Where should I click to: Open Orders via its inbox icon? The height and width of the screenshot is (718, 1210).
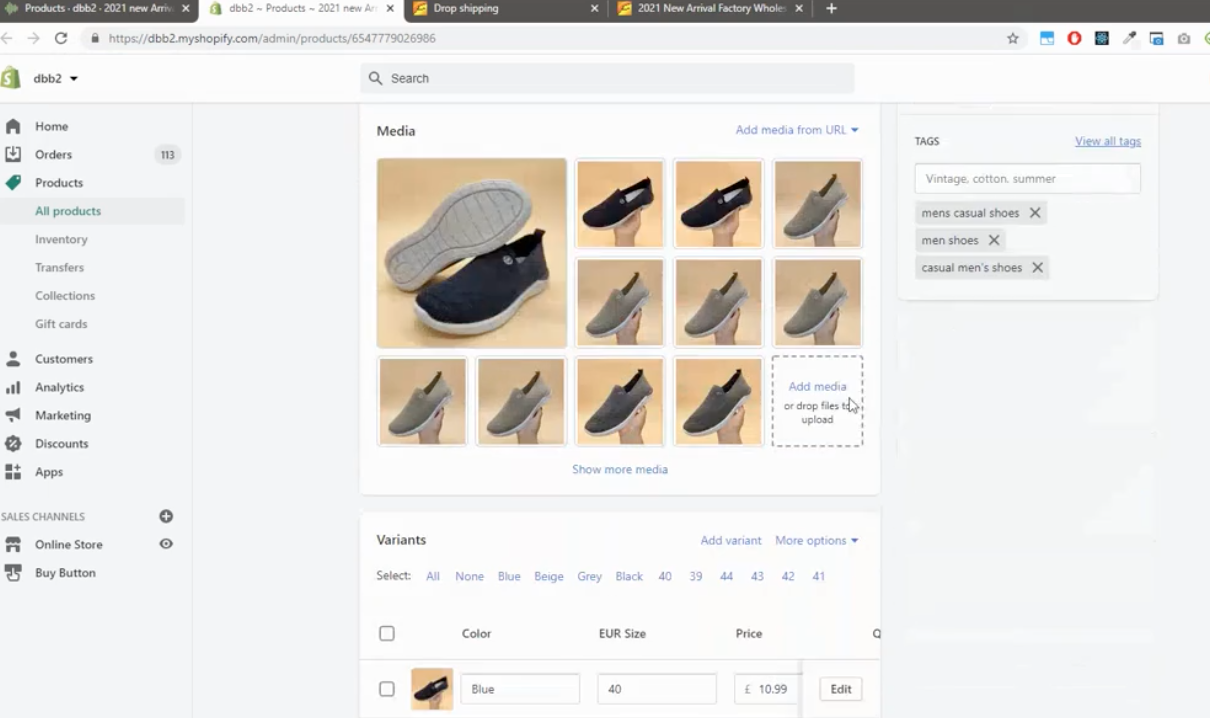coord(13,154)
